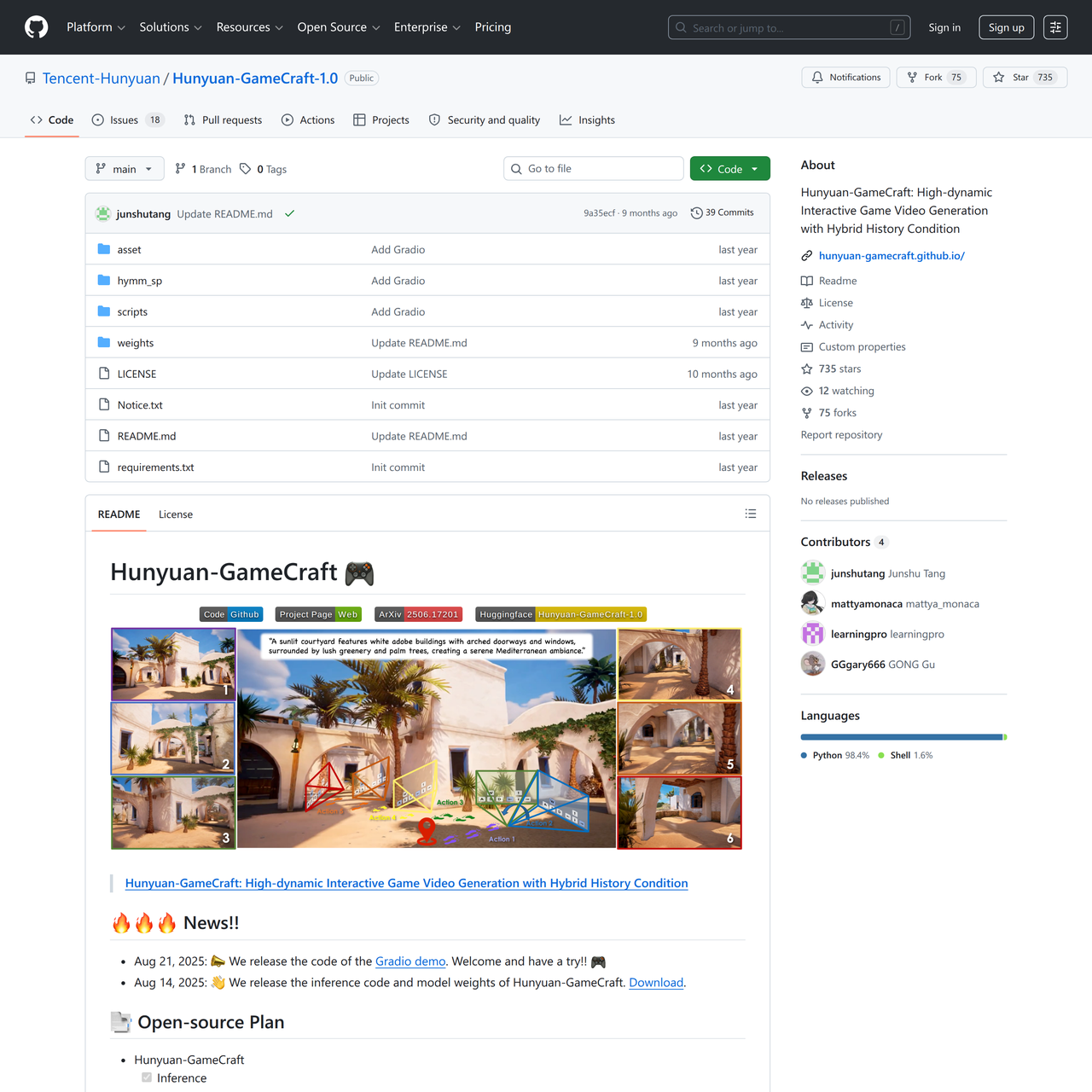This screenshot has height=1092, width=1092.
Task: View the 1 Branch list
Action: tap(203, 169)
